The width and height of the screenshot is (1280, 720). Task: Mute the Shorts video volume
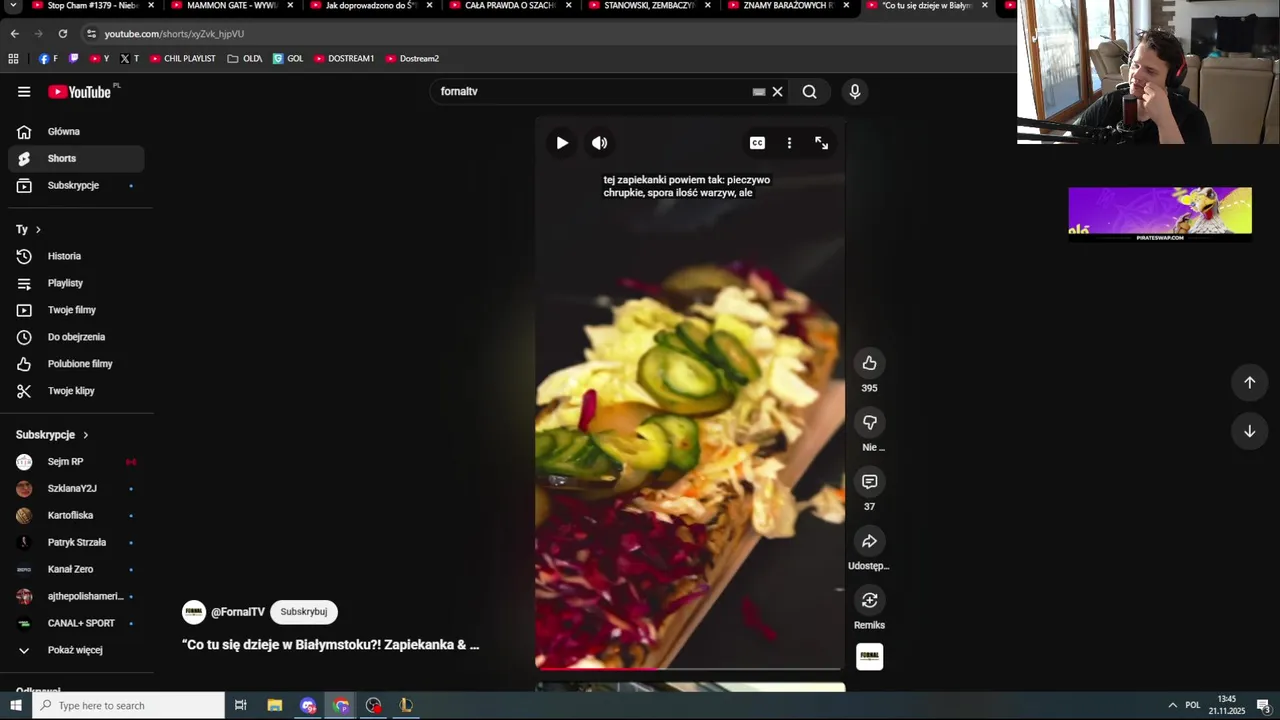[599, 143]
